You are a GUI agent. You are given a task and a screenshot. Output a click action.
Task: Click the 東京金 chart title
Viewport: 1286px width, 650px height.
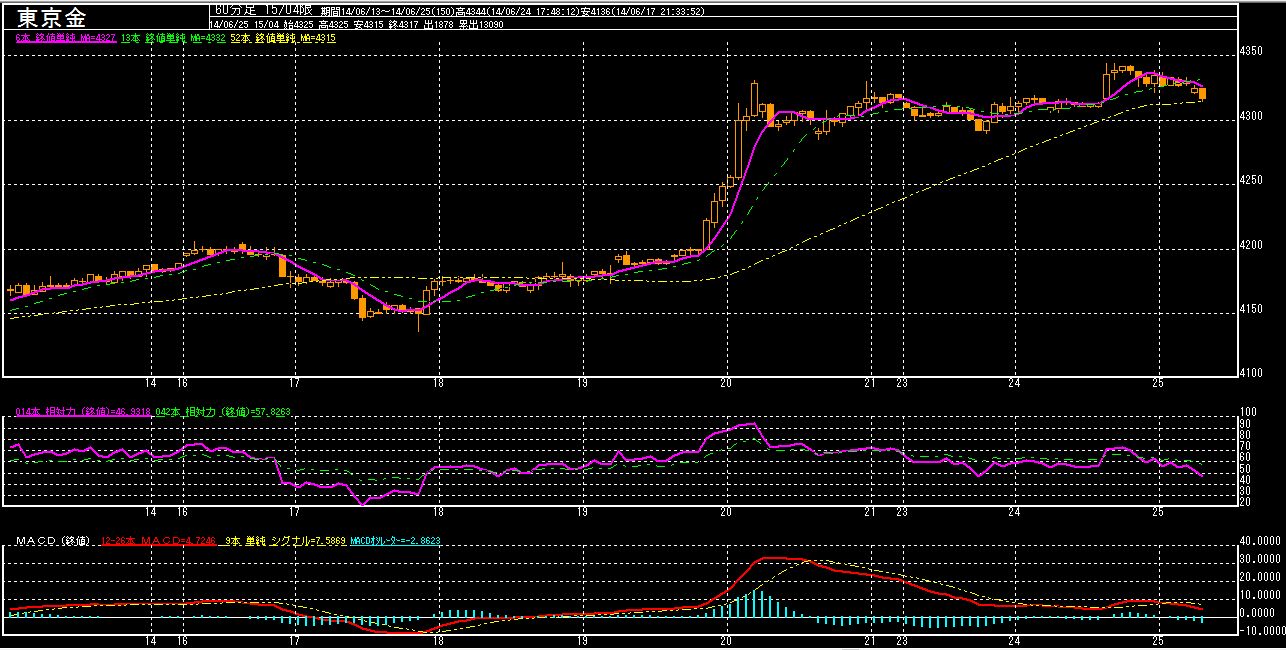coord(52,18)
